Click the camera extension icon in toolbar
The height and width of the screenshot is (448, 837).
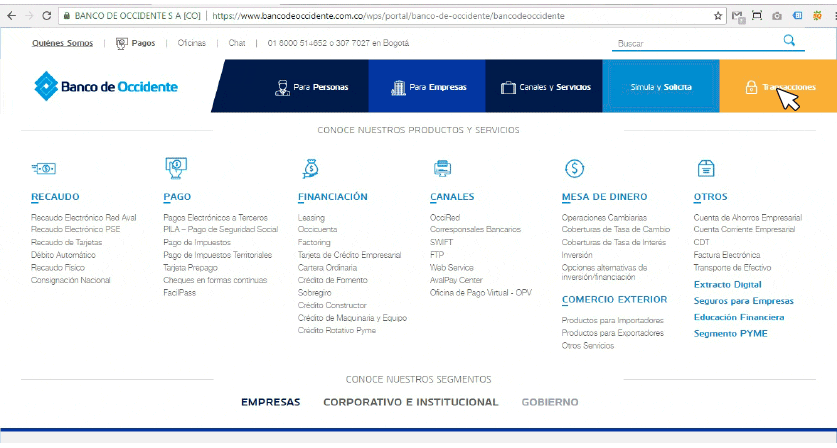click(777, 16)
